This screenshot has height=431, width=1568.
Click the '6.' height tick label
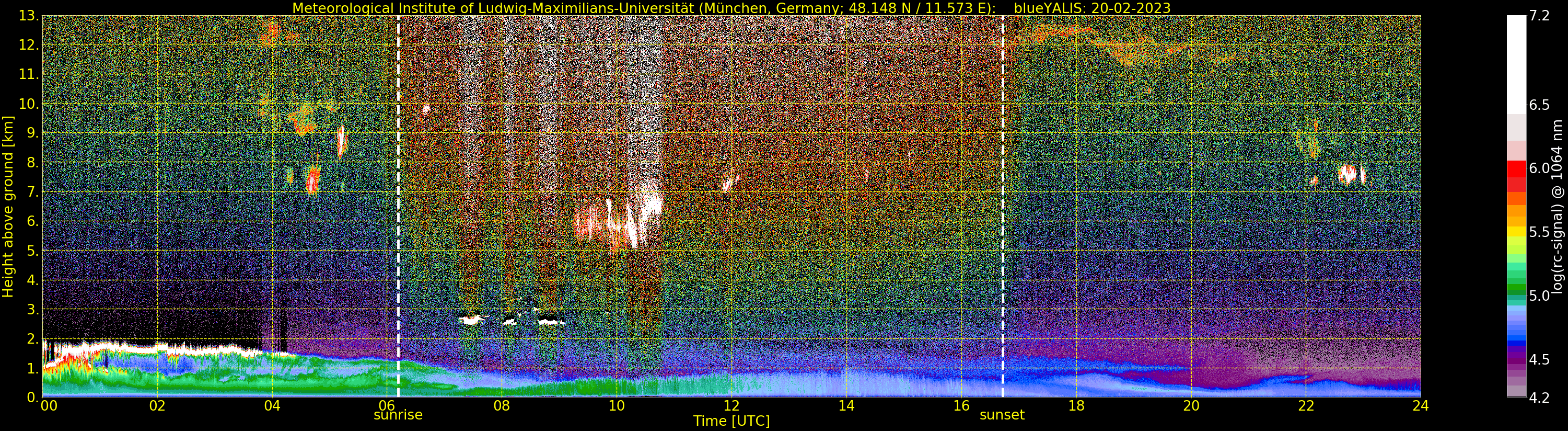click(x=33, y=221)
